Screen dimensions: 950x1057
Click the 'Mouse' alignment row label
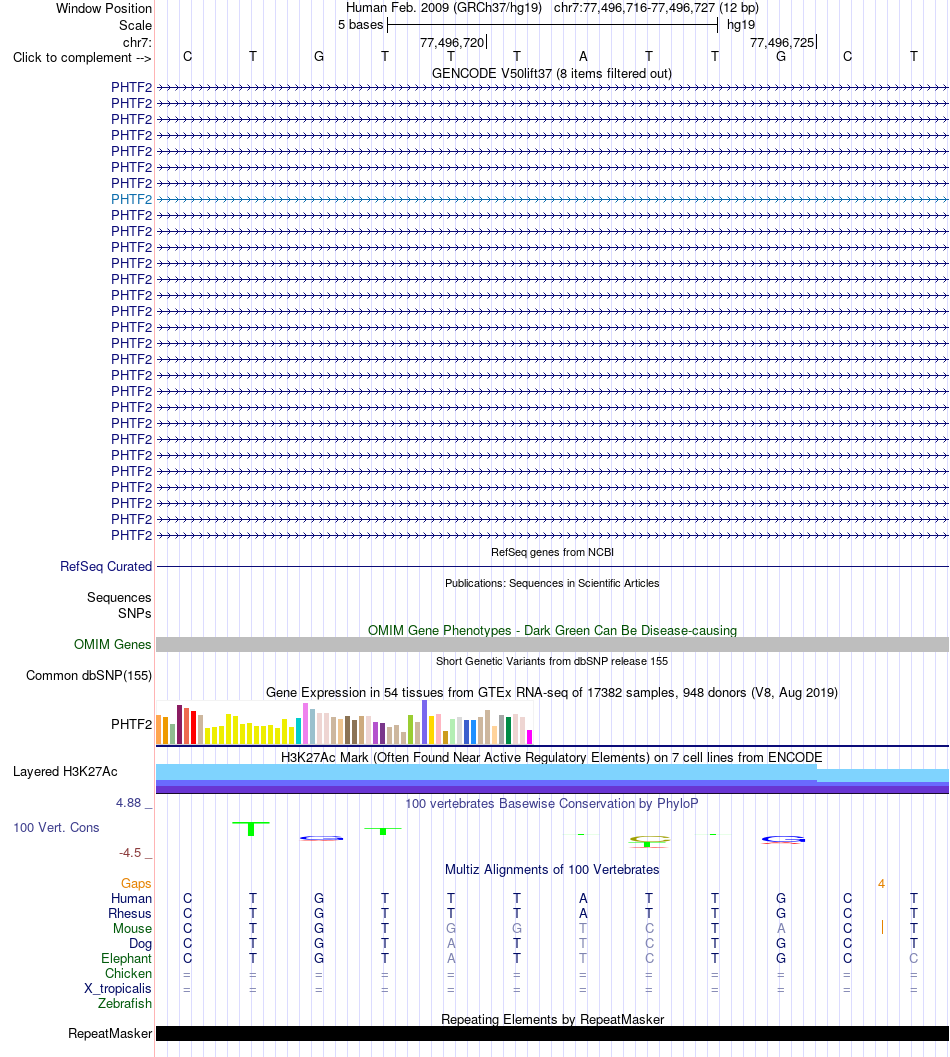(x=132, y=929)
